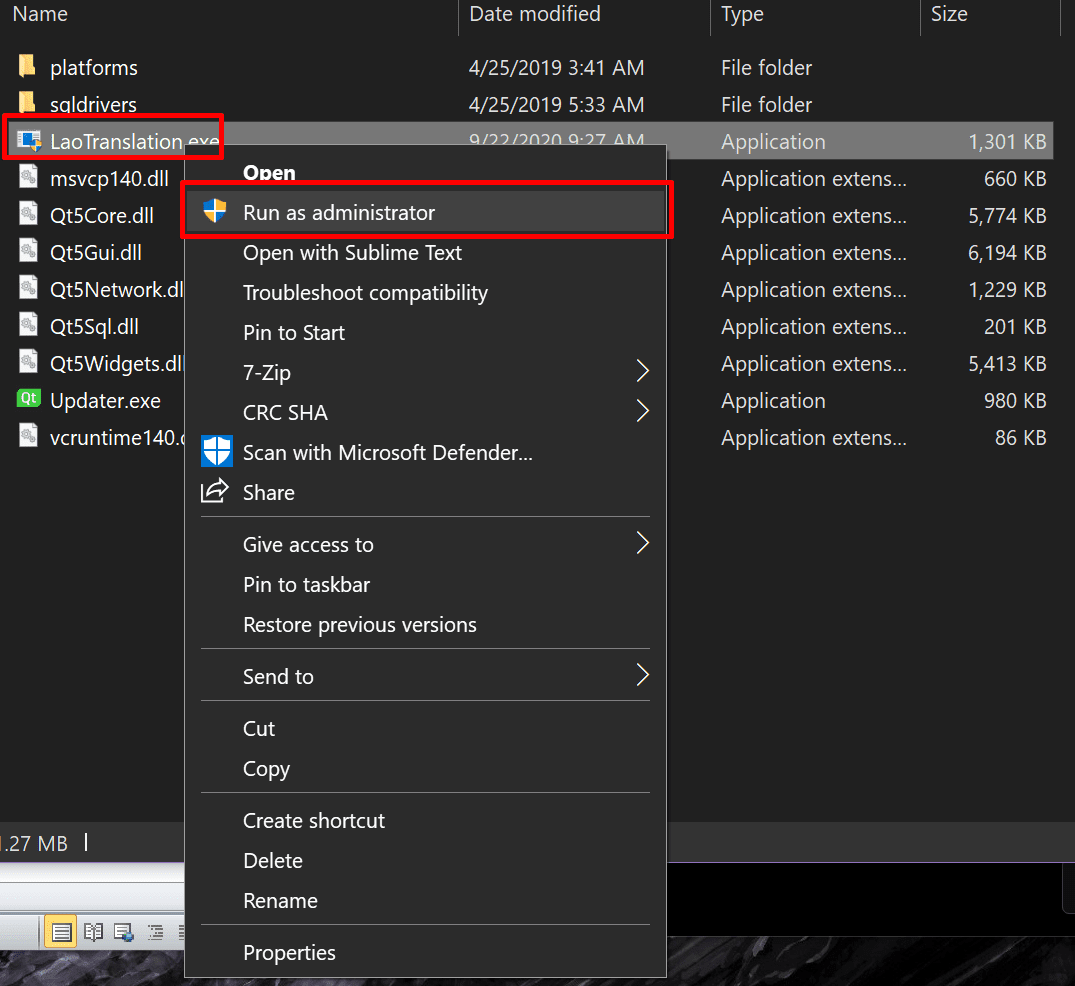1075x986 pixels.
Task: Choose Open with Sublime Text
Action: coord(352,253)
